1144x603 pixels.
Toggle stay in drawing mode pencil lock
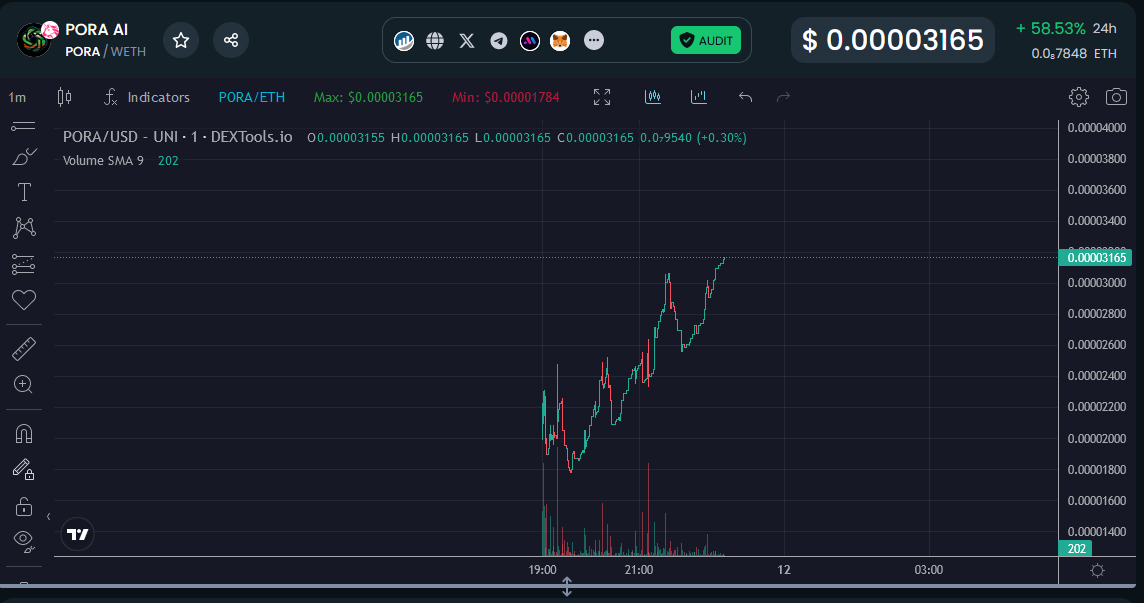point(24,469)
